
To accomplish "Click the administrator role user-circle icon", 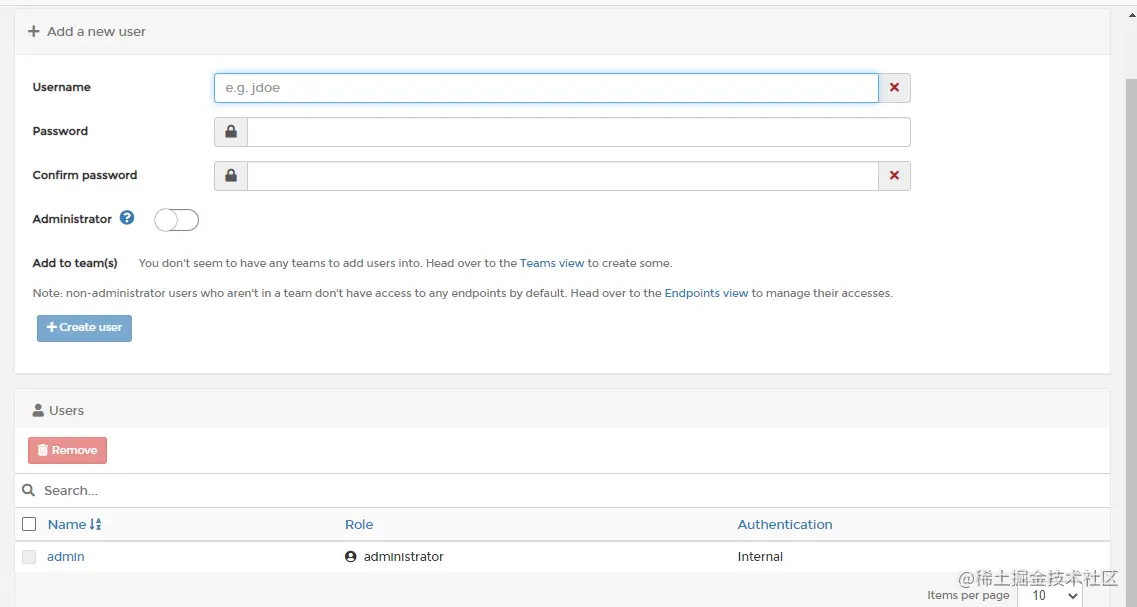I will coord(351,557).
